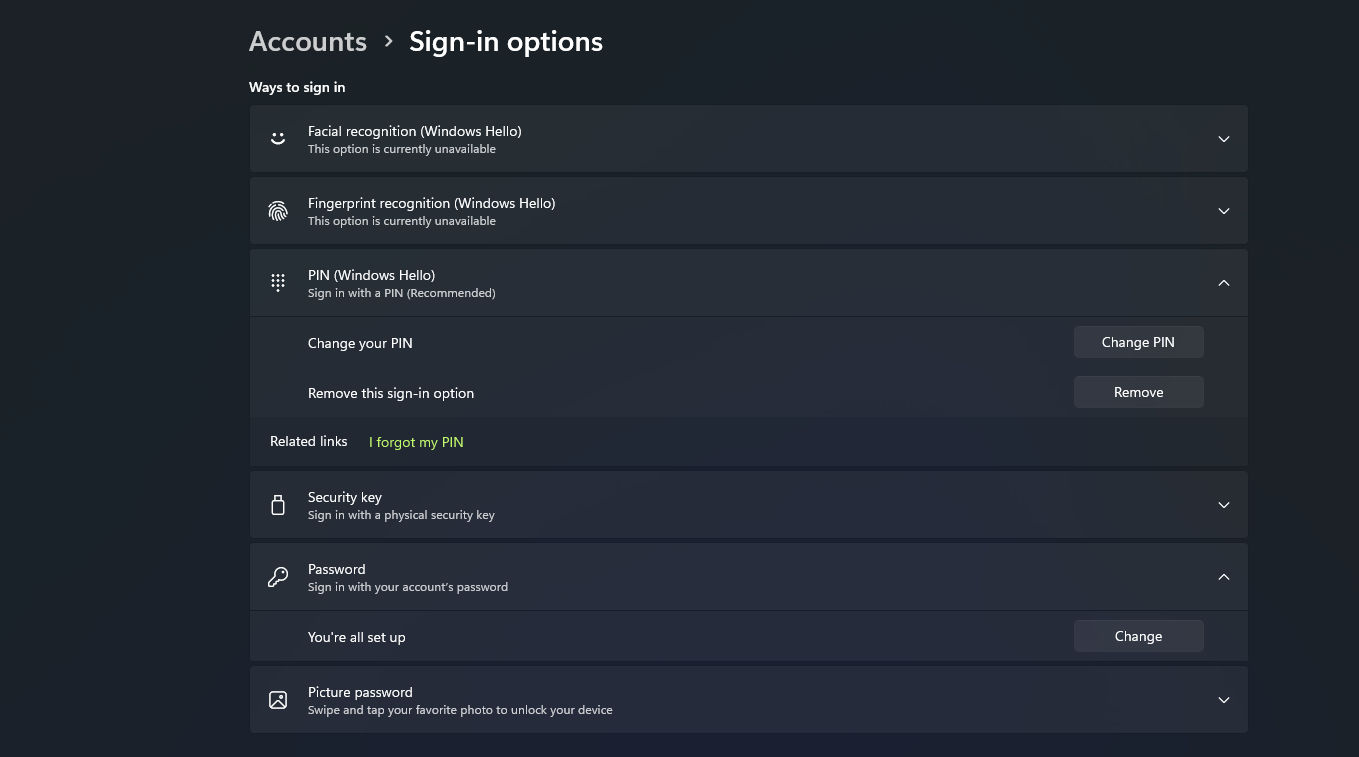The height and width of the screenshot is (757, 1359).
Task: Expand the Security key section chevron
Action: click(x=1223, y=505)
